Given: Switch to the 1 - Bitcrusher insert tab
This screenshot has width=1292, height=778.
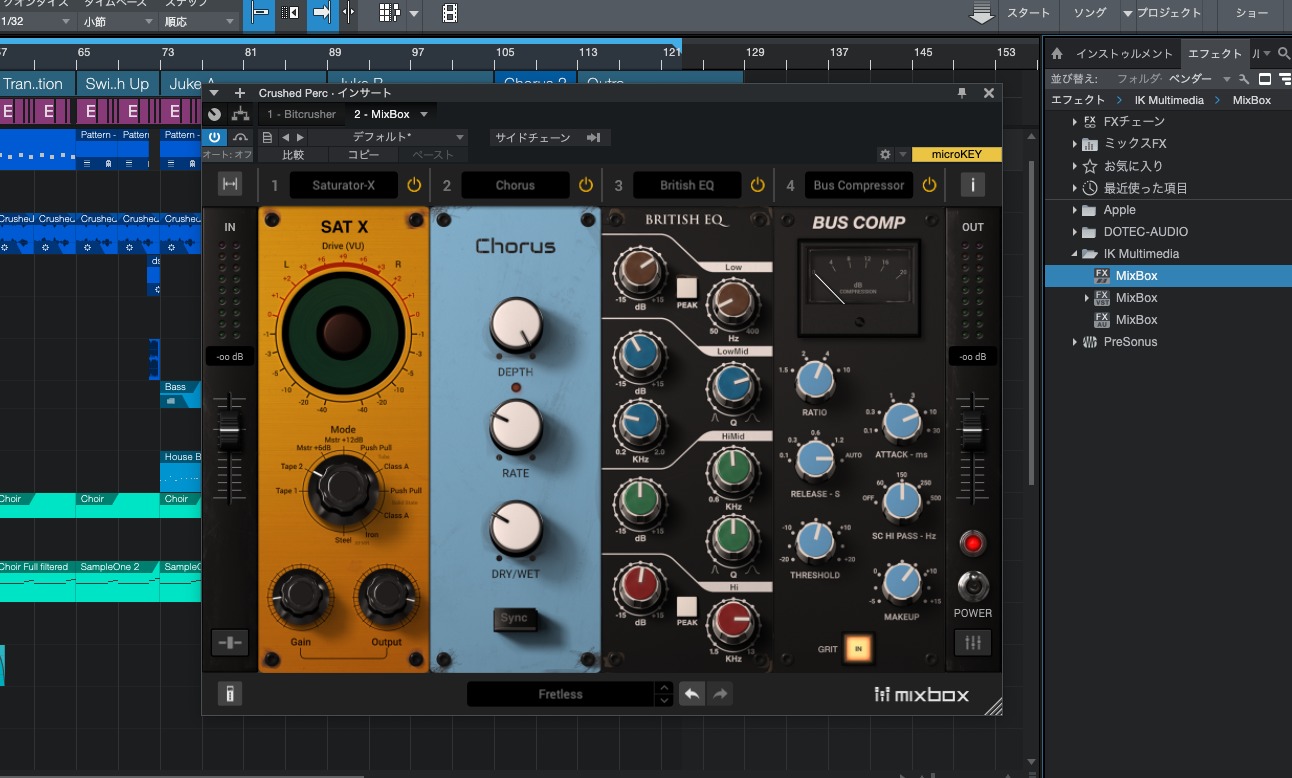Looking at the screenshot, I should (x=302, y=114).
